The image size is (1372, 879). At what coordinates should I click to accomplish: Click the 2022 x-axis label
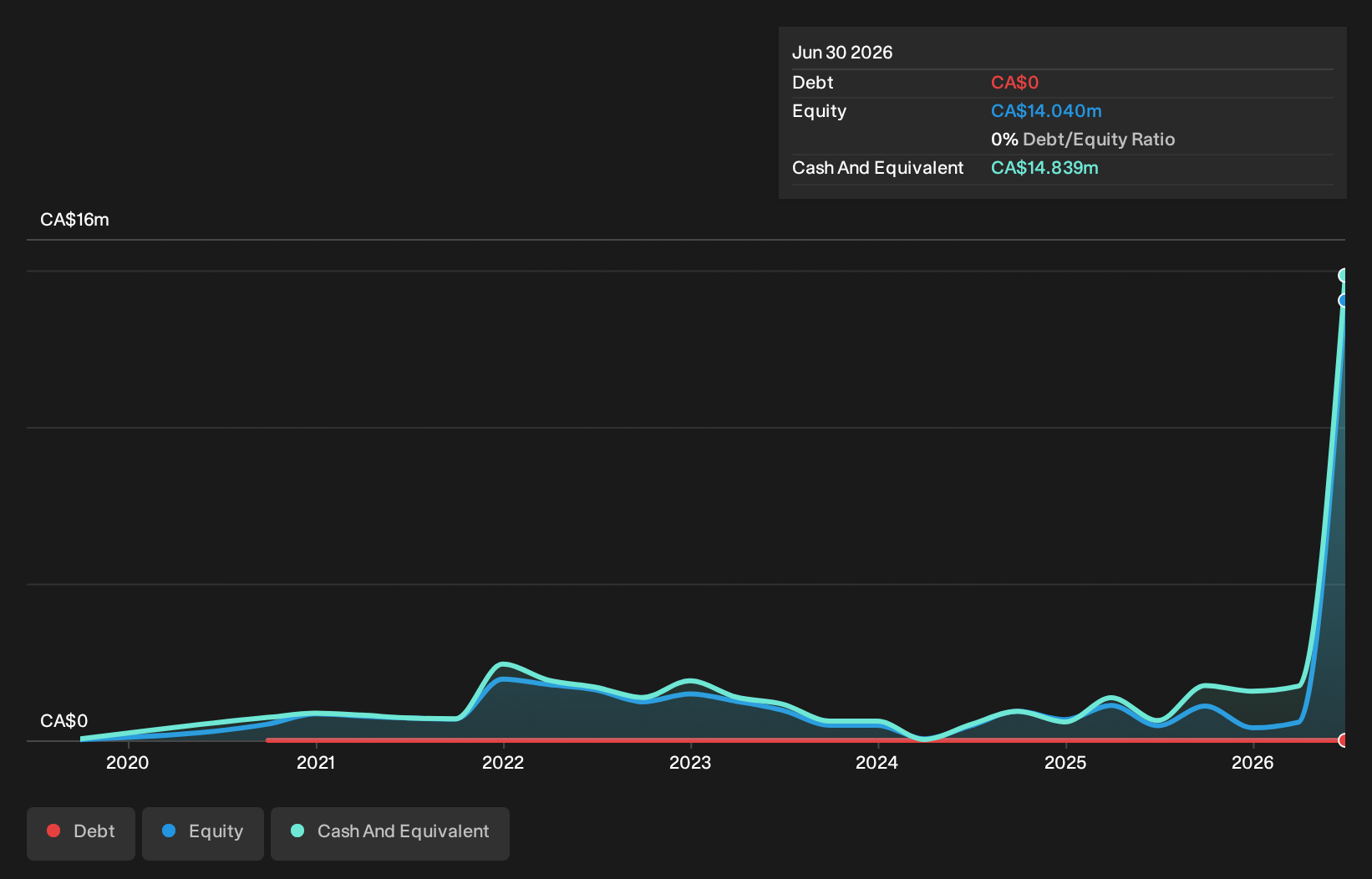503,762
